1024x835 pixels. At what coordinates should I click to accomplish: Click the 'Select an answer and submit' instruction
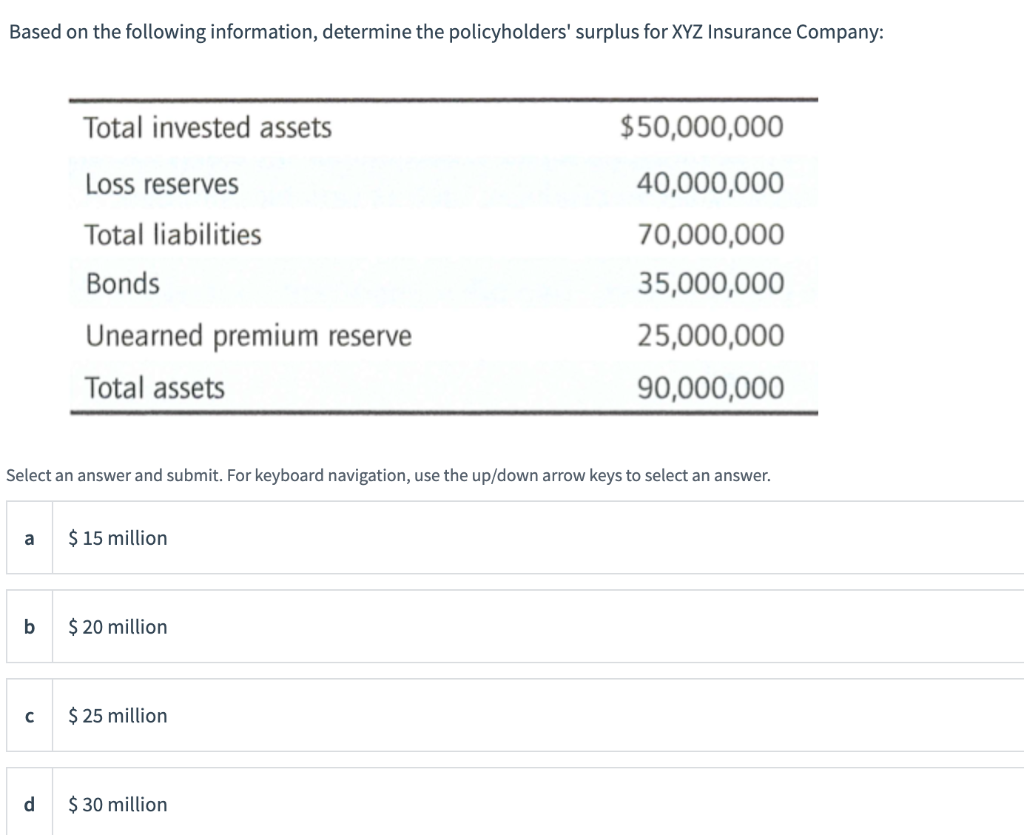click(x=389, y=475)
